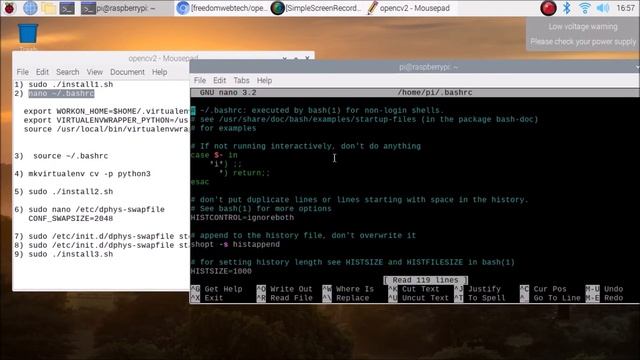This screenshot has width=640, height=360.
Task: Open the Wi-Fi network tray menu
Action: pyautogui.click(x=584, y=8)
